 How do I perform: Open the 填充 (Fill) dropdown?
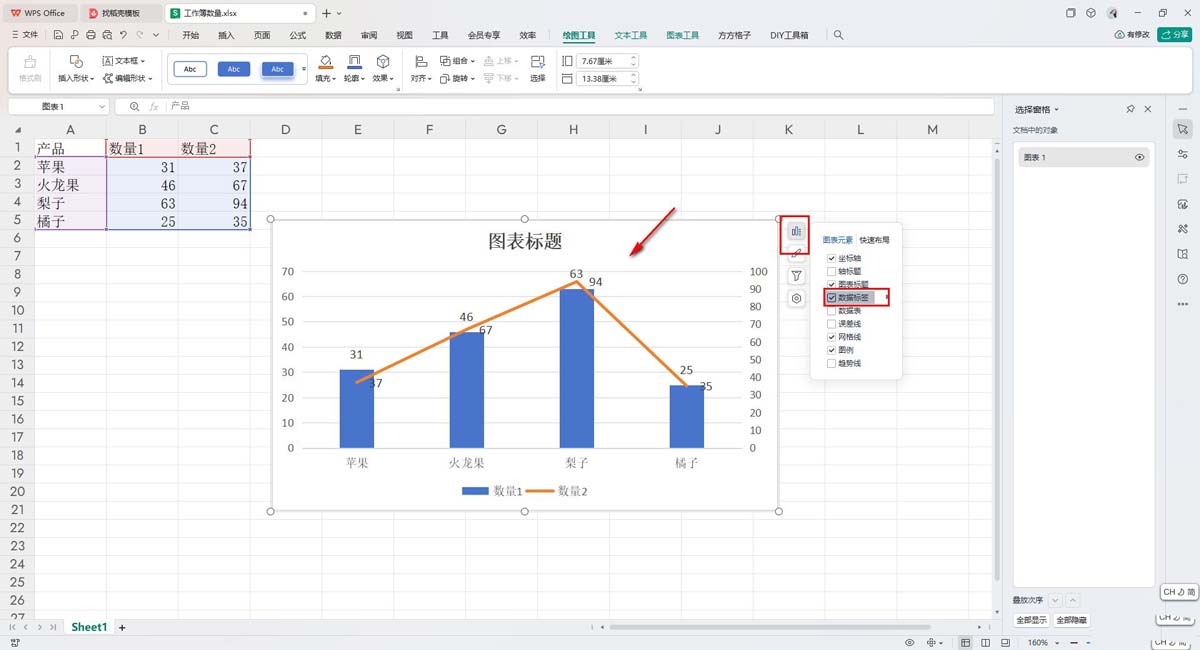(x=325, y=77)
